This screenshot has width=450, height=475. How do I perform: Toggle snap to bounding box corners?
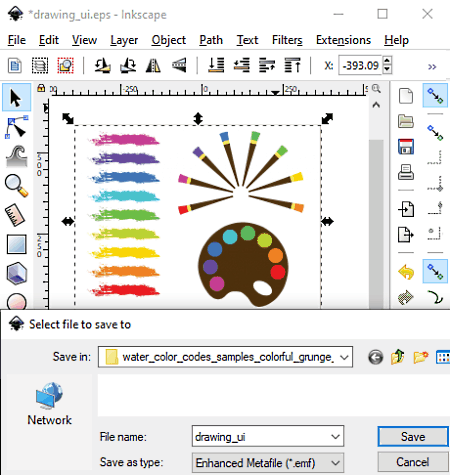(435, 184)
